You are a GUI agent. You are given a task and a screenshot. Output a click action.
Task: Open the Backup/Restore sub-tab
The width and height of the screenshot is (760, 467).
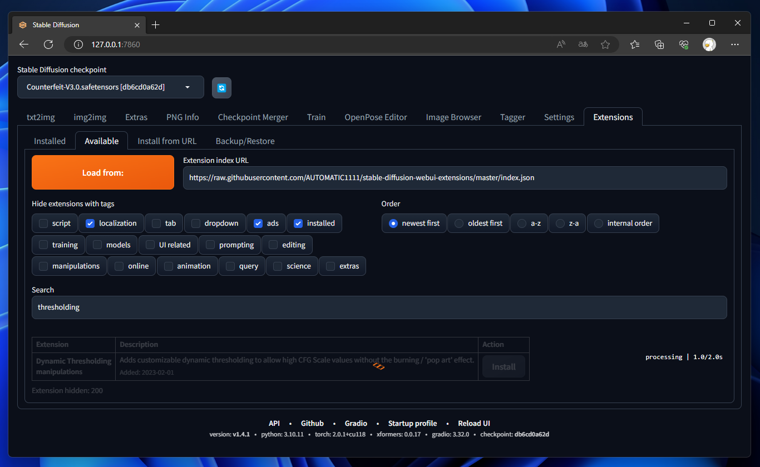(x=245, y=141)
